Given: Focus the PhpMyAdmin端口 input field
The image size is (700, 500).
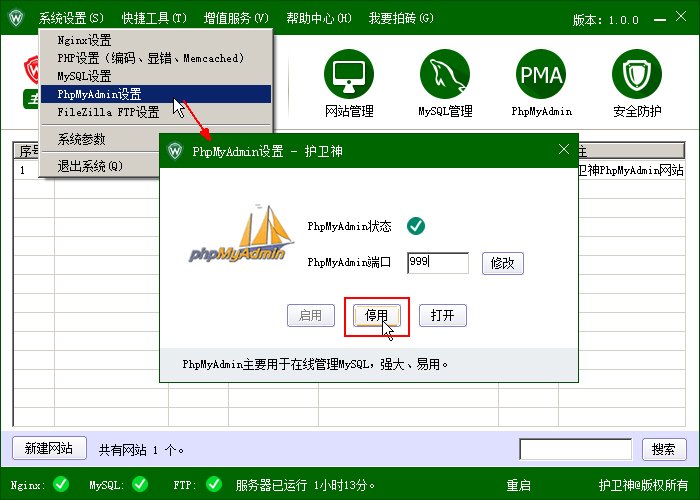Looking at the screenshot, I should coord(438,263).
